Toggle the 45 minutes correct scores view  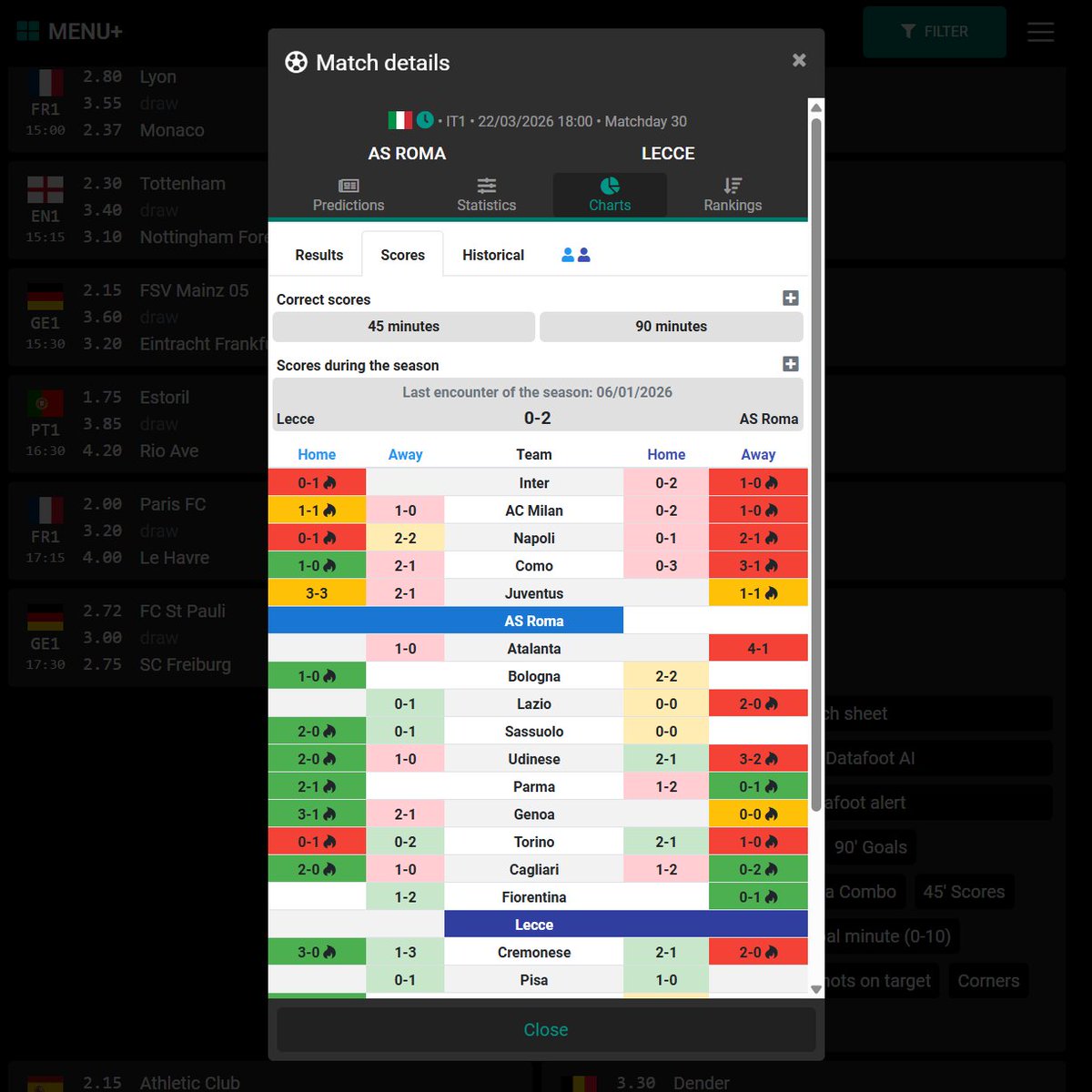(403, 326)
